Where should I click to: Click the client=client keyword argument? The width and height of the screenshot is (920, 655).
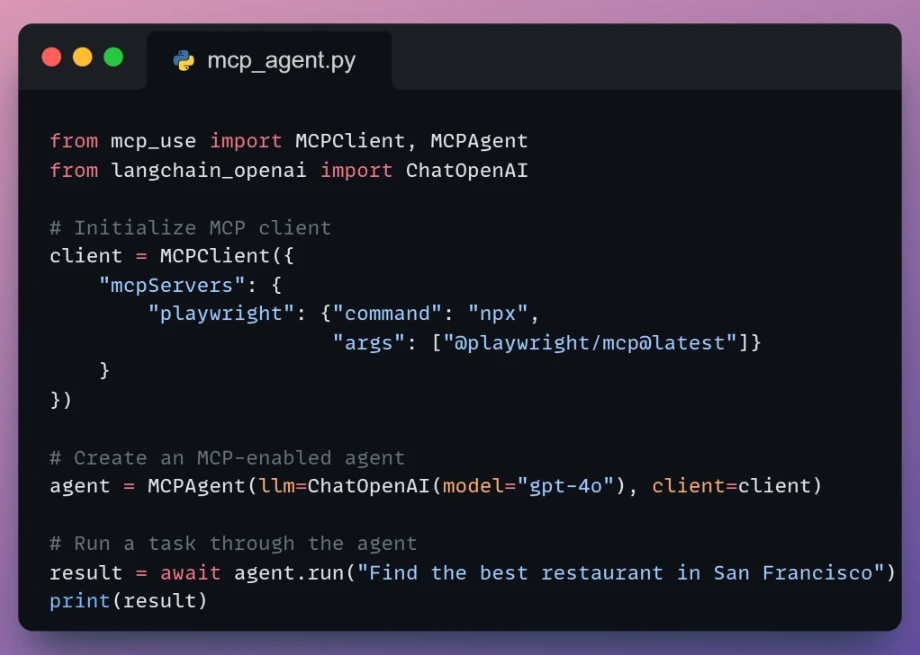point(730,486)
